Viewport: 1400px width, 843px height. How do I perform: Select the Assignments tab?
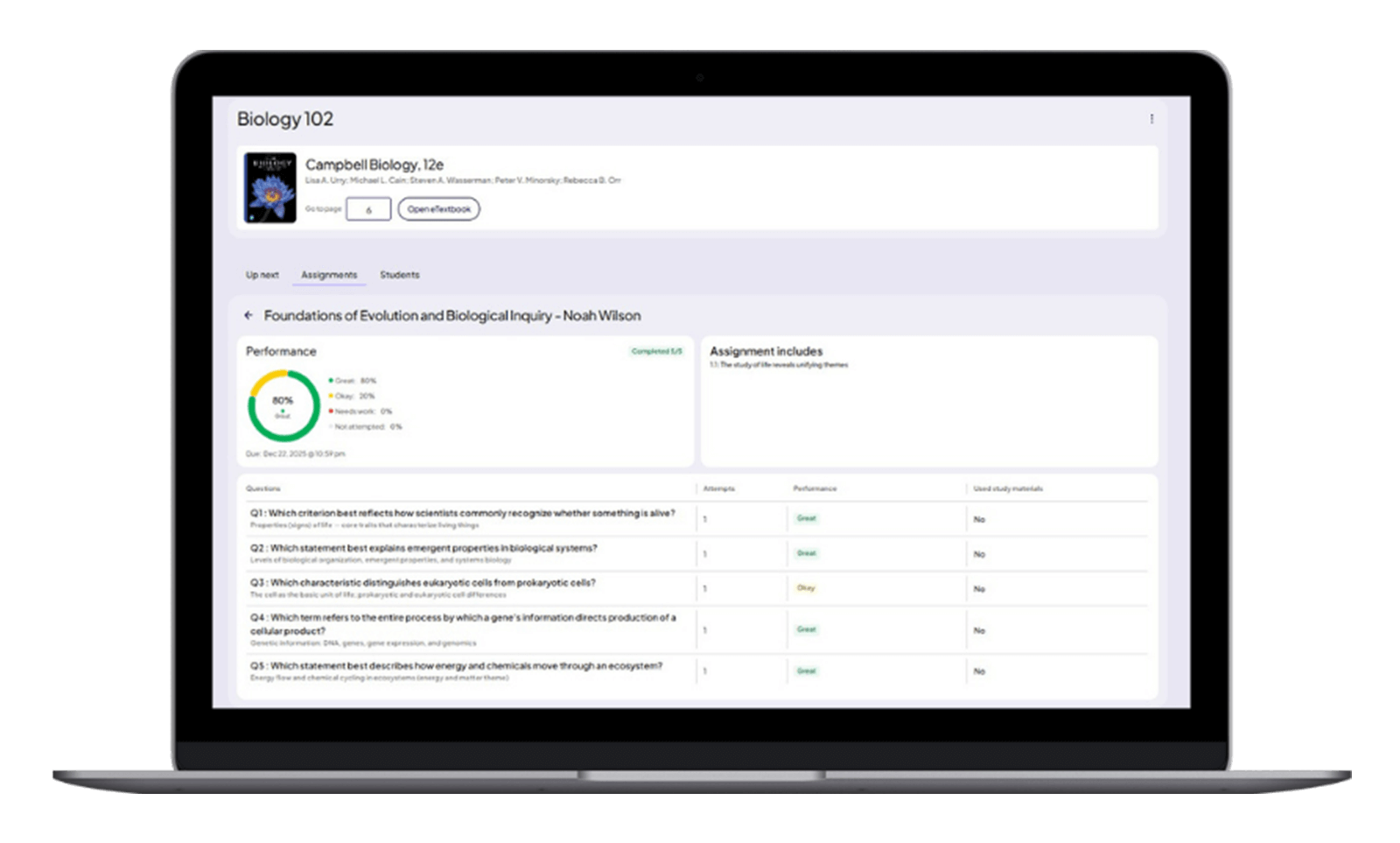329,275
